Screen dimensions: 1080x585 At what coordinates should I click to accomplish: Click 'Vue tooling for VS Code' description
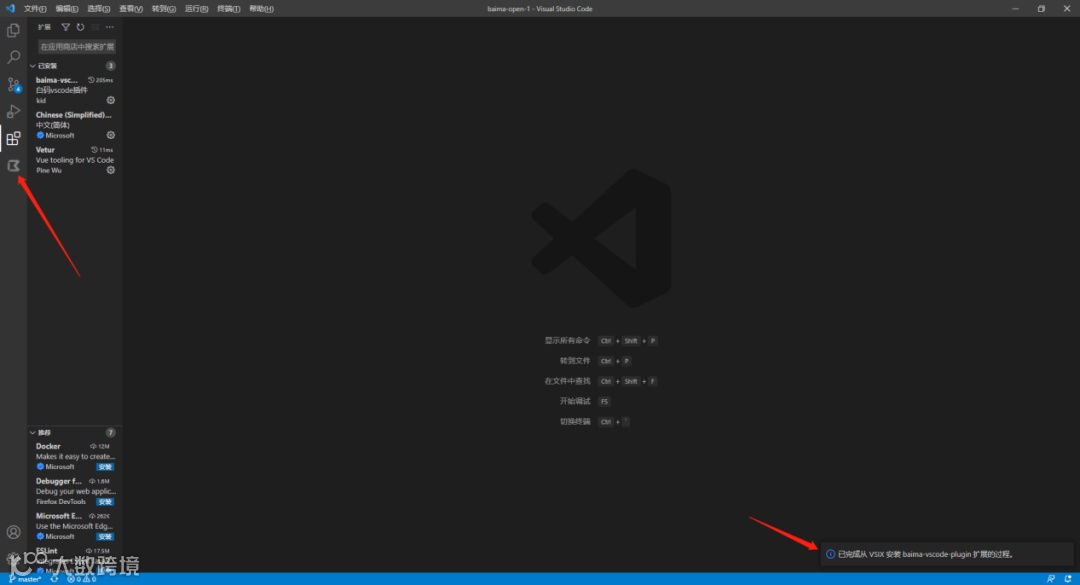pyautogui.click(x=75, y=160)
